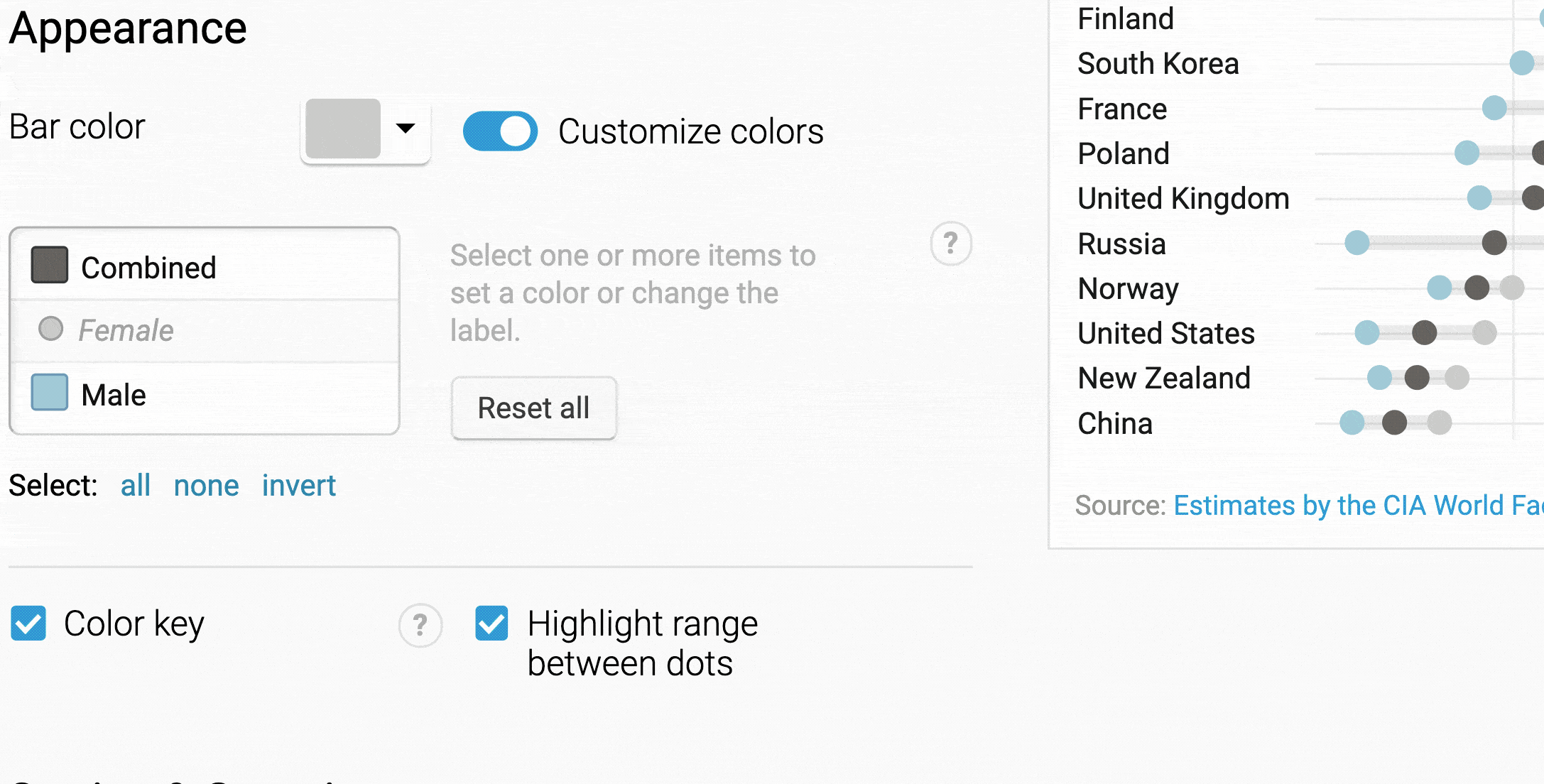
Task: Select the Female item in color list
Action: (205, 331)
